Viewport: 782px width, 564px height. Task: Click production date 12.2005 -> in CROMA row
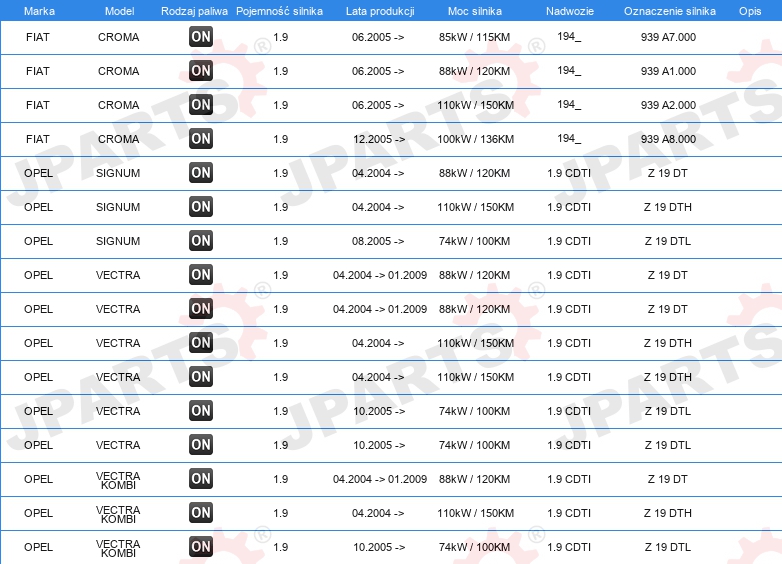click(x=379, y=139)
